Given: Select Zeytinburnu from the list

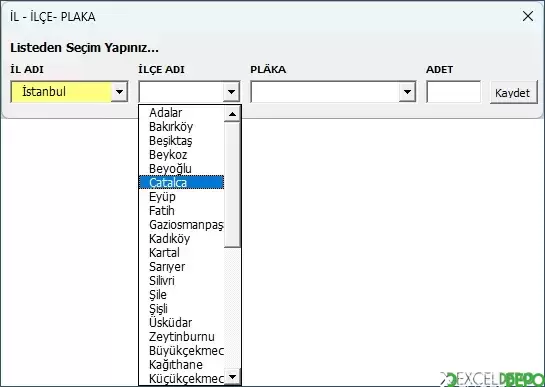Looking at the screenshot, I should [181, 337].
